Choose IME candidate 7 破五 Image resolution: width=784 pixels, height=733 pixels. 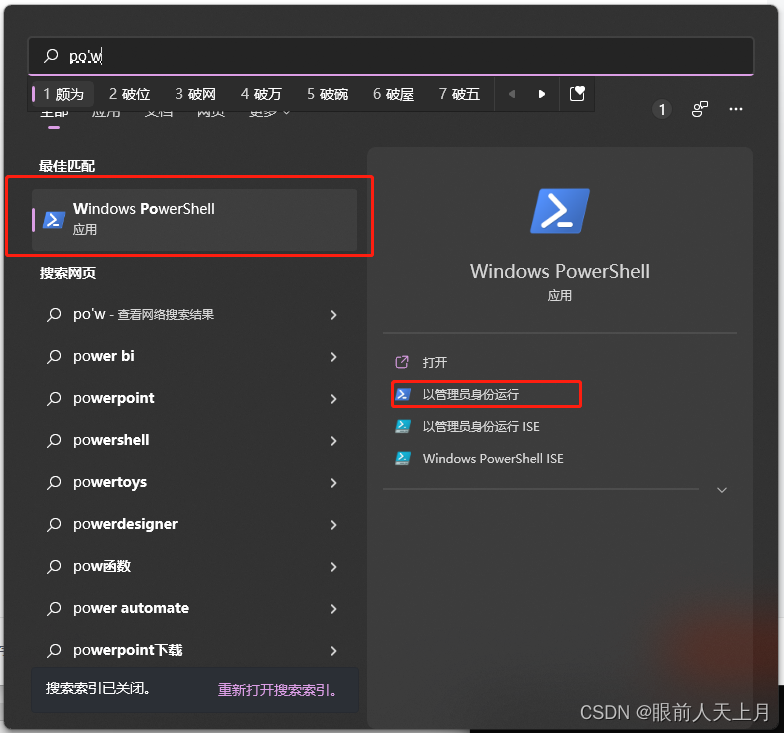tap(459, 94)
